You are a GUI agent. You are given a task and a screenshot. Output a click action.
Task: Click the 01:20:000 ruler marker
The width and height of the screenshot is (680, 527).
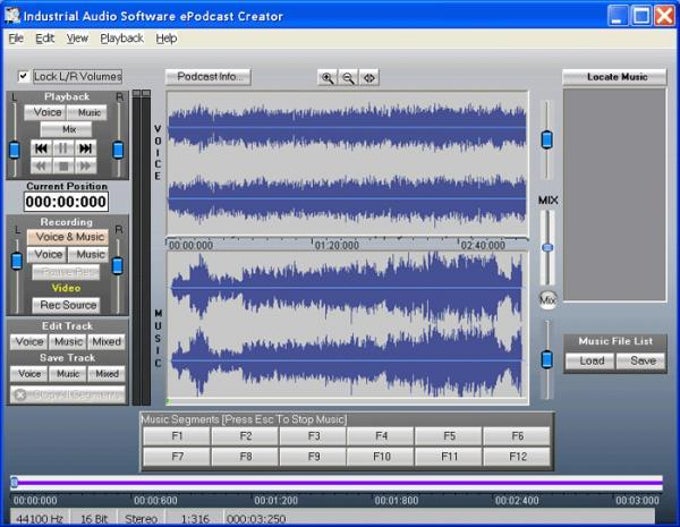click(337, 245)
